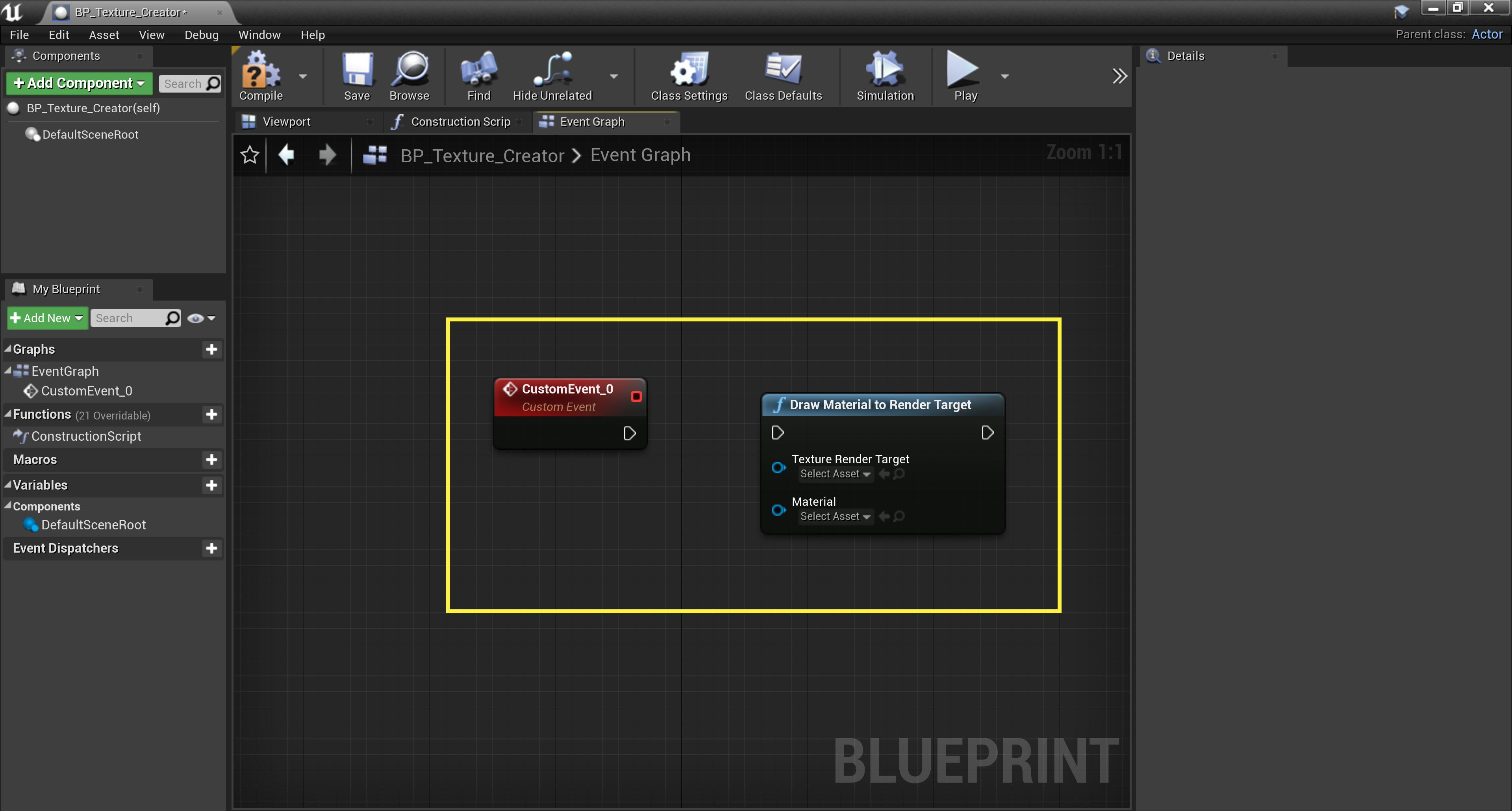Viewport: 1512px width, 811px height.
Task: Switch to the Viewport tab
Action: pyautogui.click(x=286, y=122)
